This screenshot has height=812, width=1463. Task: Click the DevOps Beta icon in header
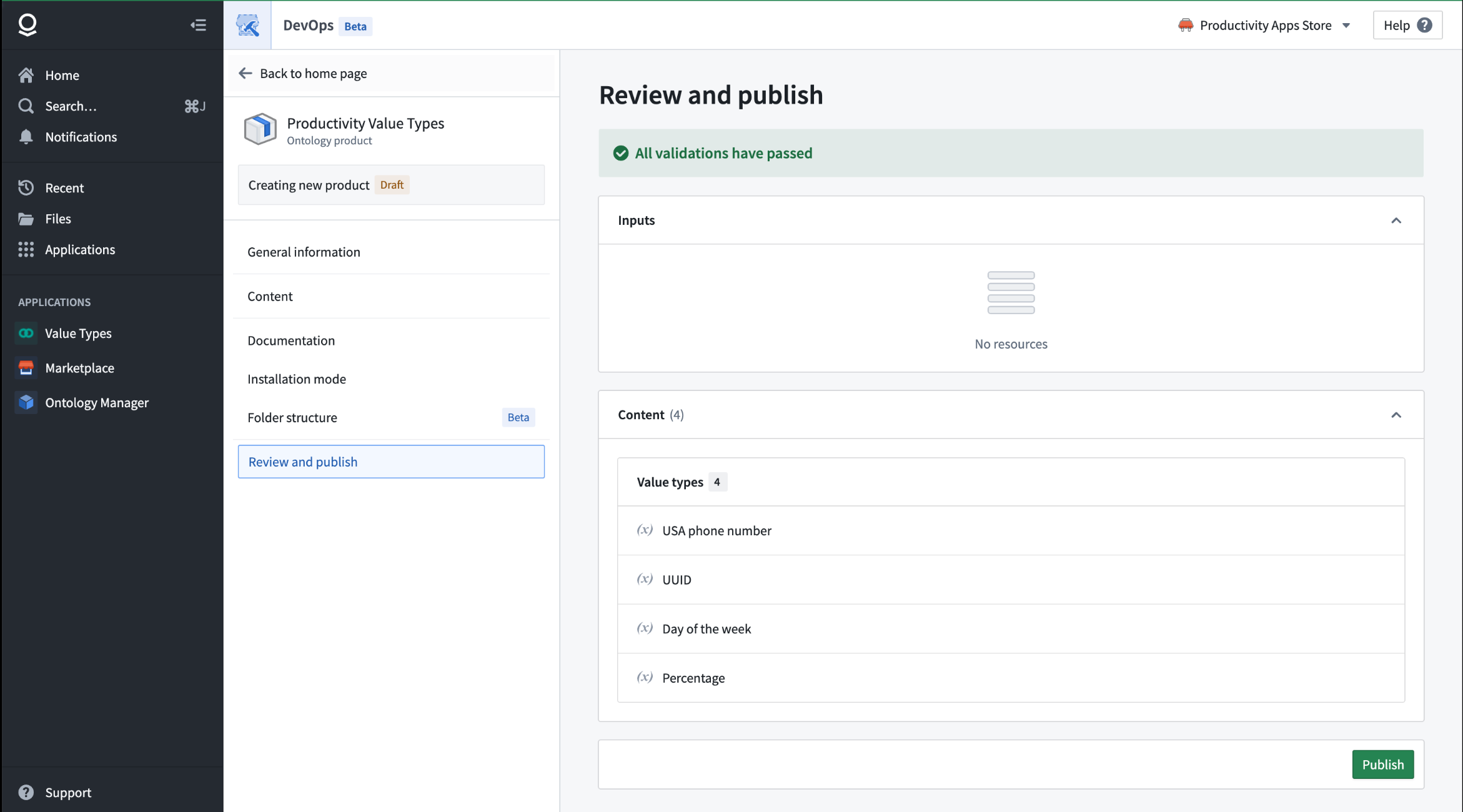[247, 25]
